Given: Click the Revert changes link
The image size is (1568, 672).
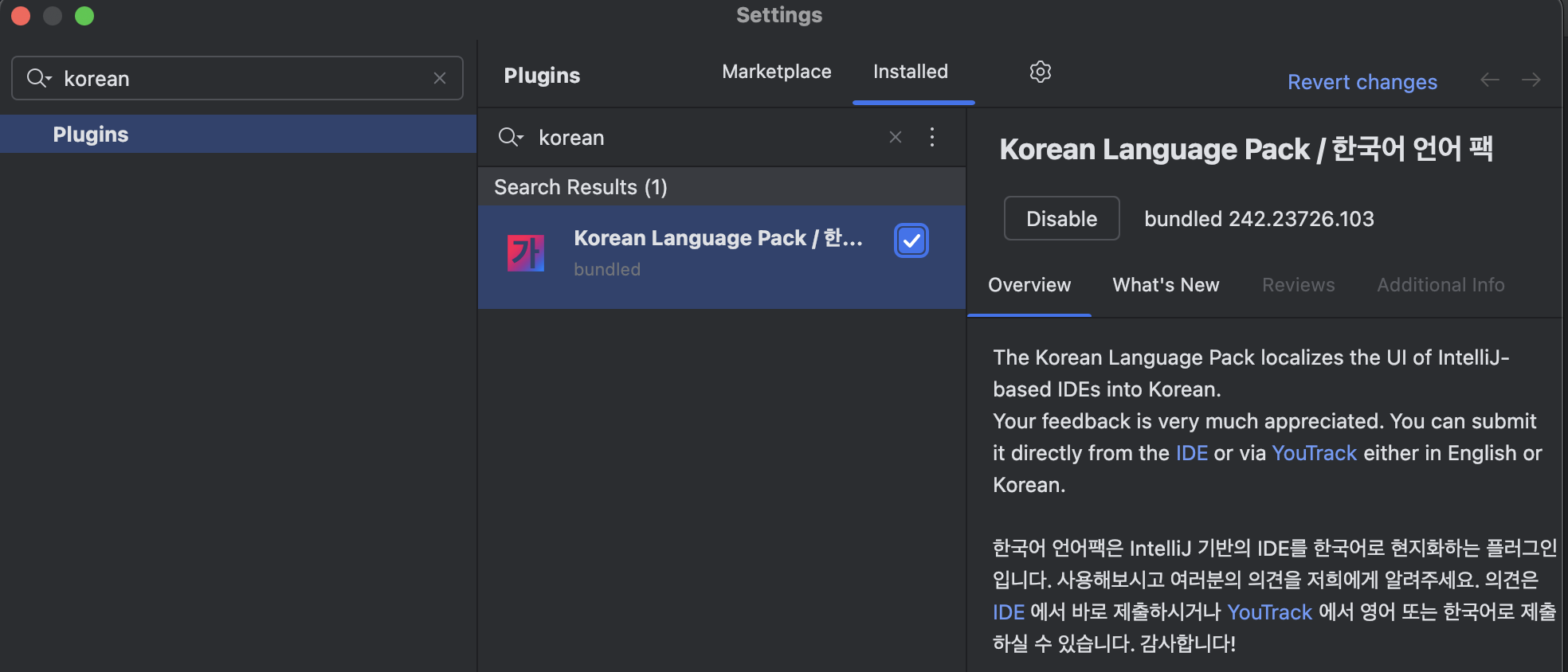Looking at the screenshot, I should pos(1362,82).
